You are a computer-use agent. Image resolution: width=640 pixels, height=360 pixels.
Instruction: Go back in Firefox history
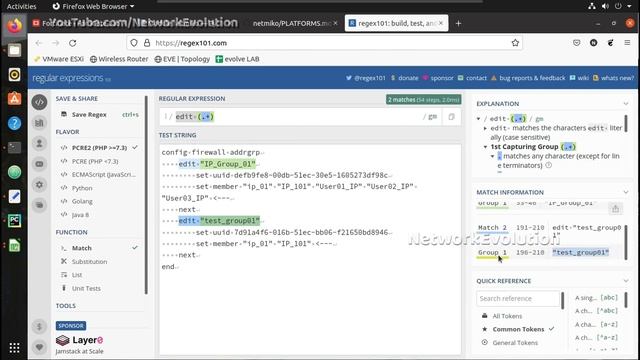pyautogui.click(x=39, y=43)
